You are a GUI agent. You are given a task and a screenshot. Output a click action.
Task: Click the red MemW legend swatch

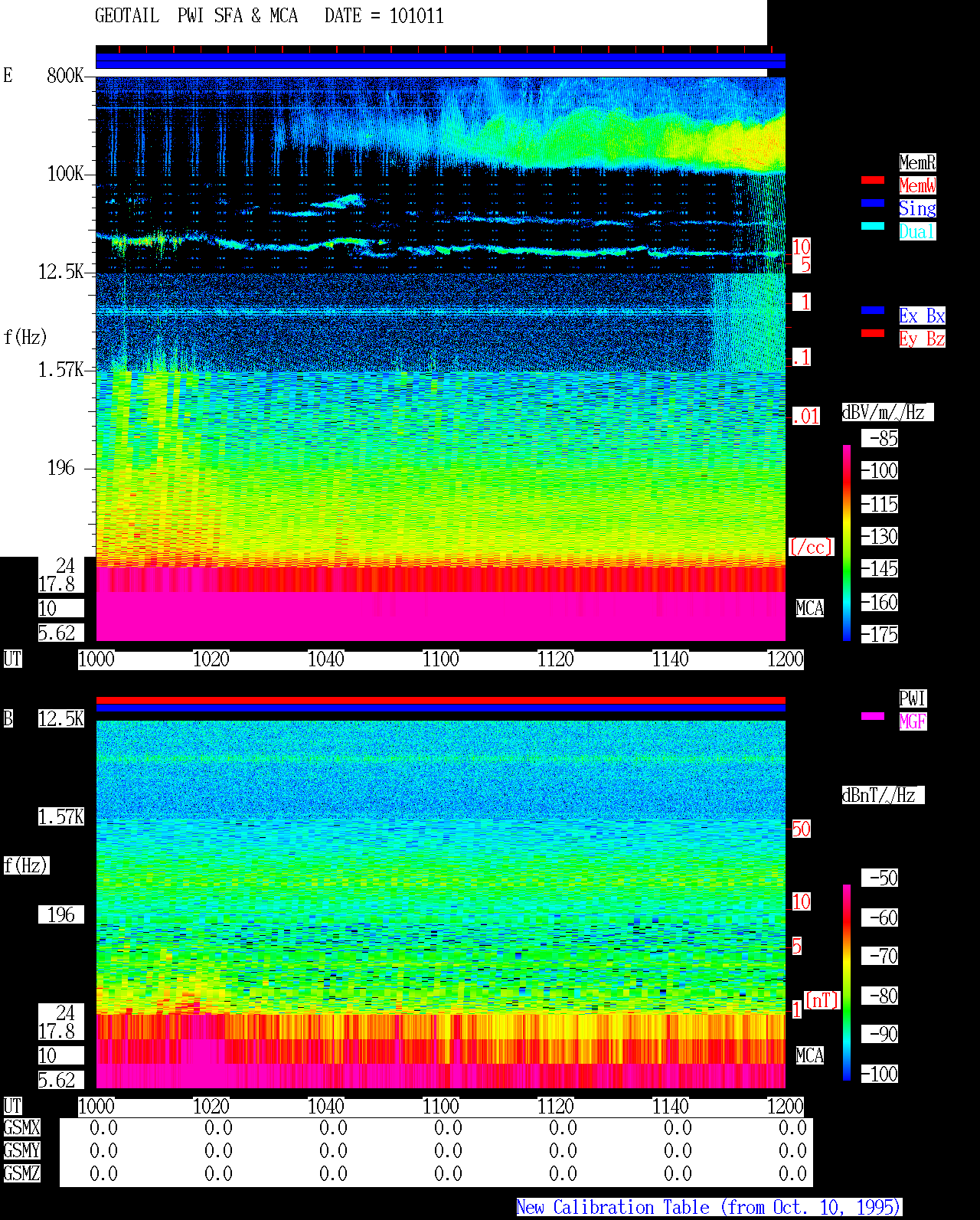(873, 180)
